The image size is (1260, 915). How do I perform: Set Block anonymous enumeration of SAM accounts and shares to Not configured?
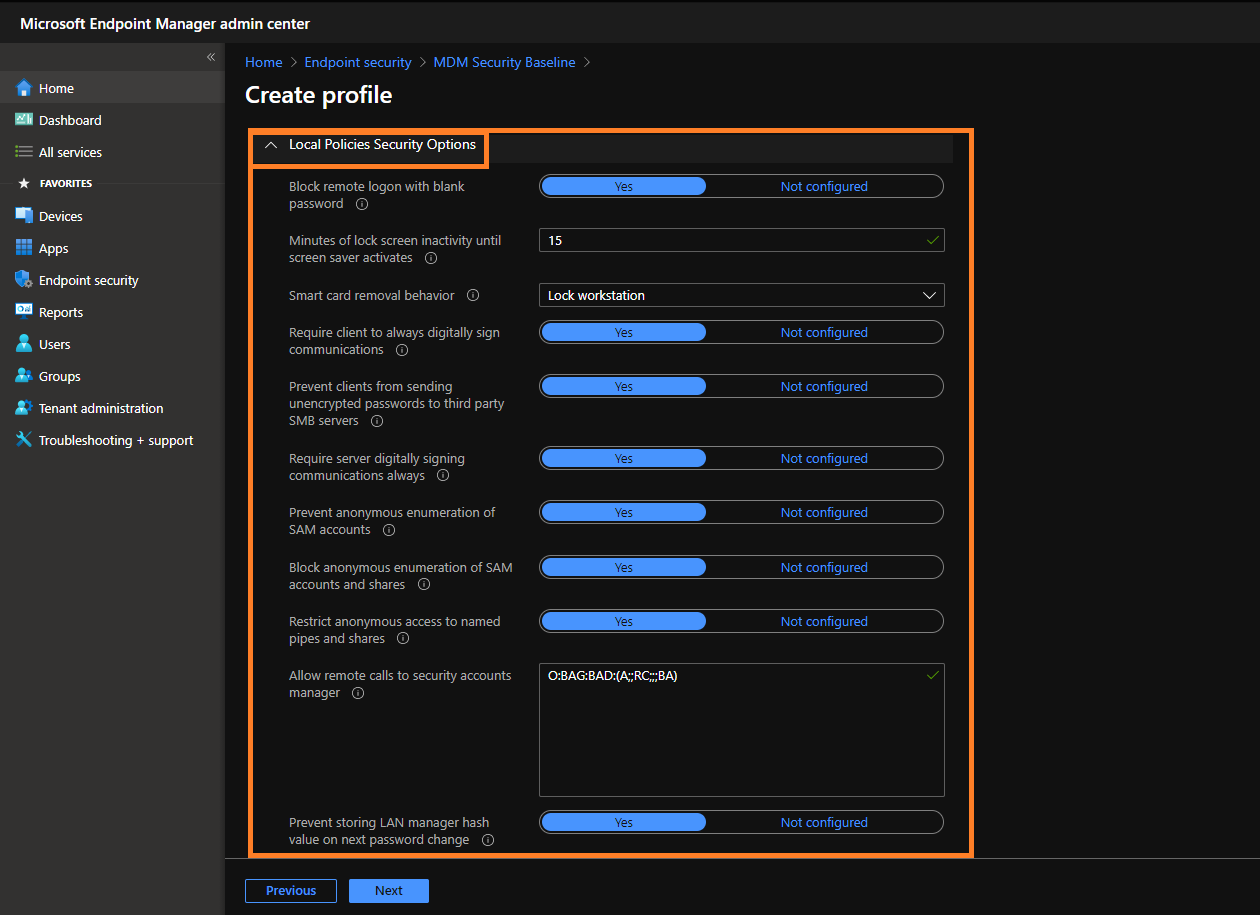[x=824, y=567]
